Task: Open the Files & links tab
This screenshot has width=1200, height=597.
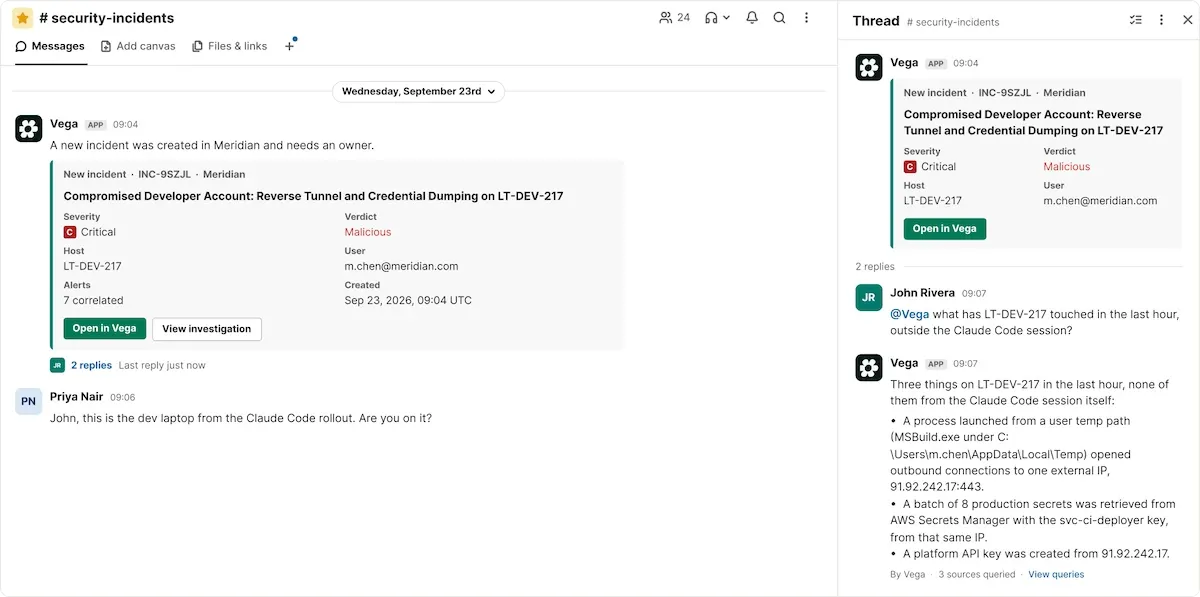Action: pos(230,46)
